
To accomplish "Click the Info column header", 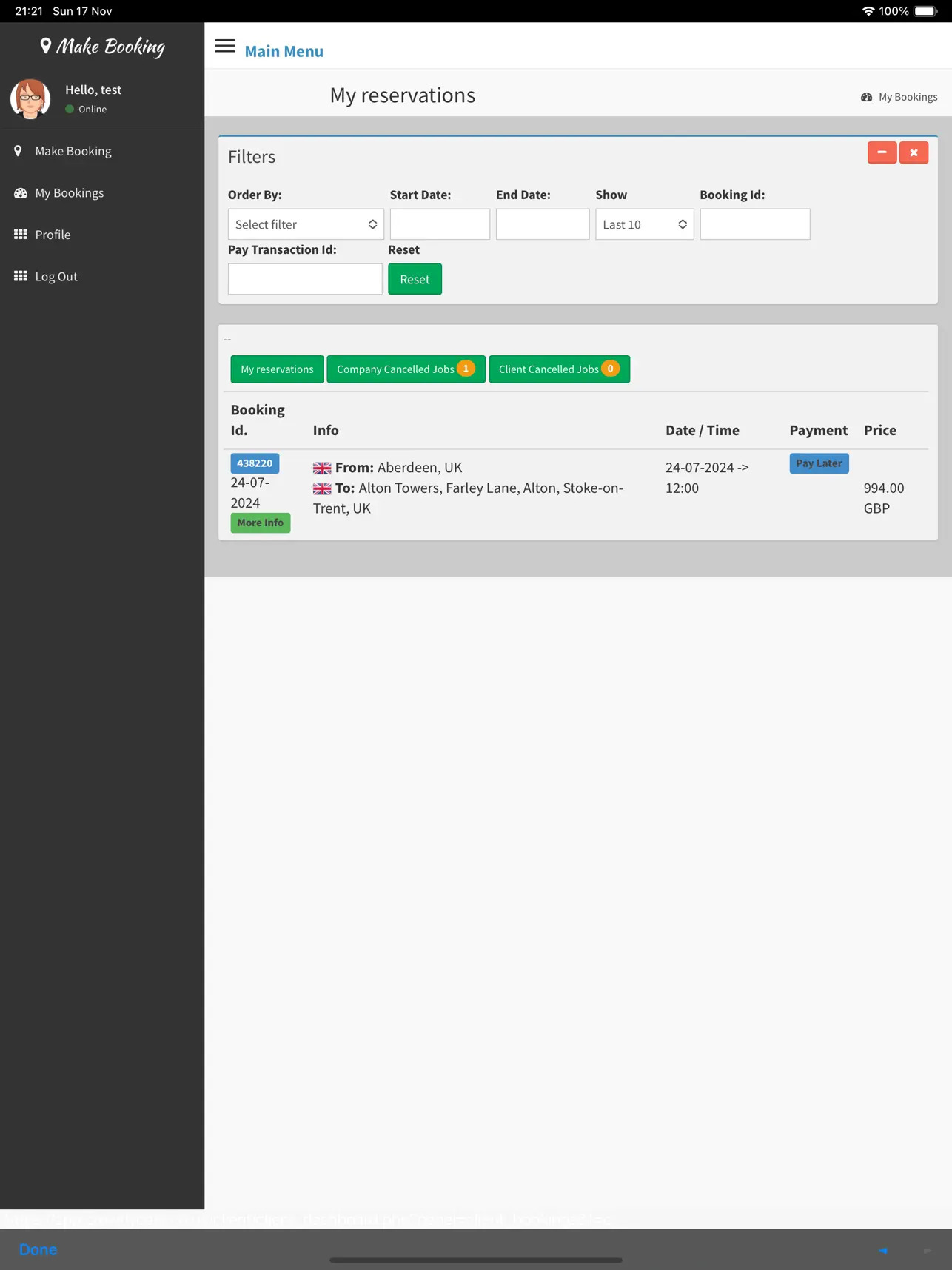I will 326,430.
